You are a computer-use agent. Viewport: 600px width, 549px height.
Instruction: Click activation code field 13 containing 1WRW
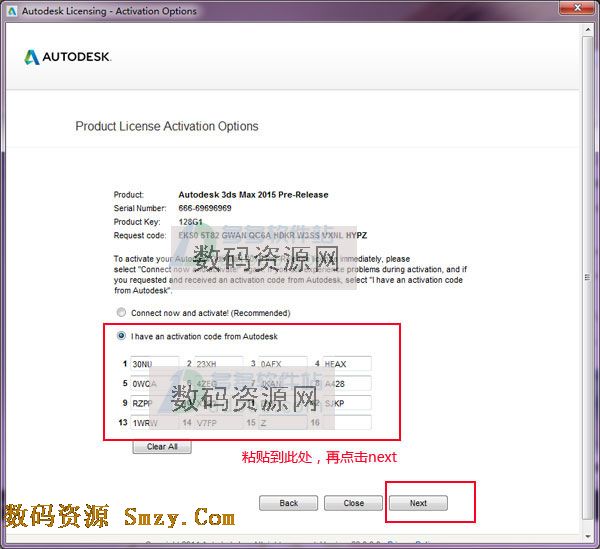(154, 422)
